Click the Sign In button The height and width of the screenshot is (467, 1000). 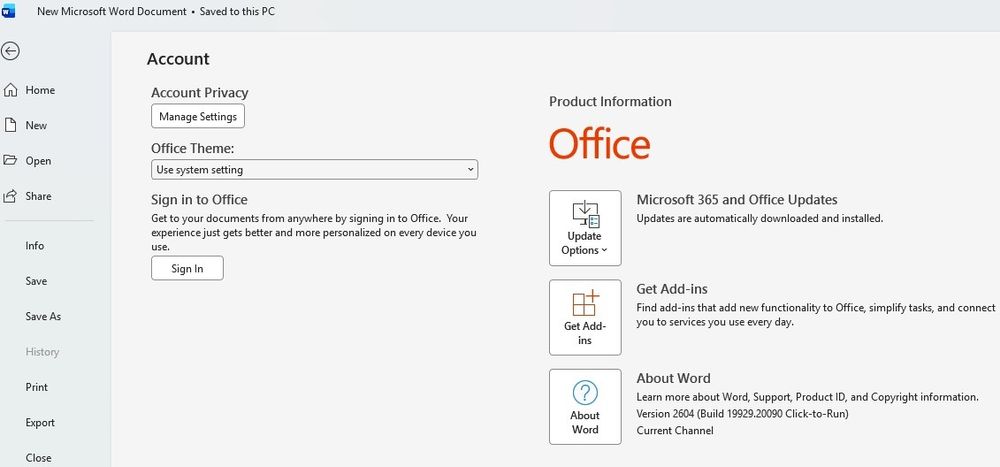tap(188, 268)
